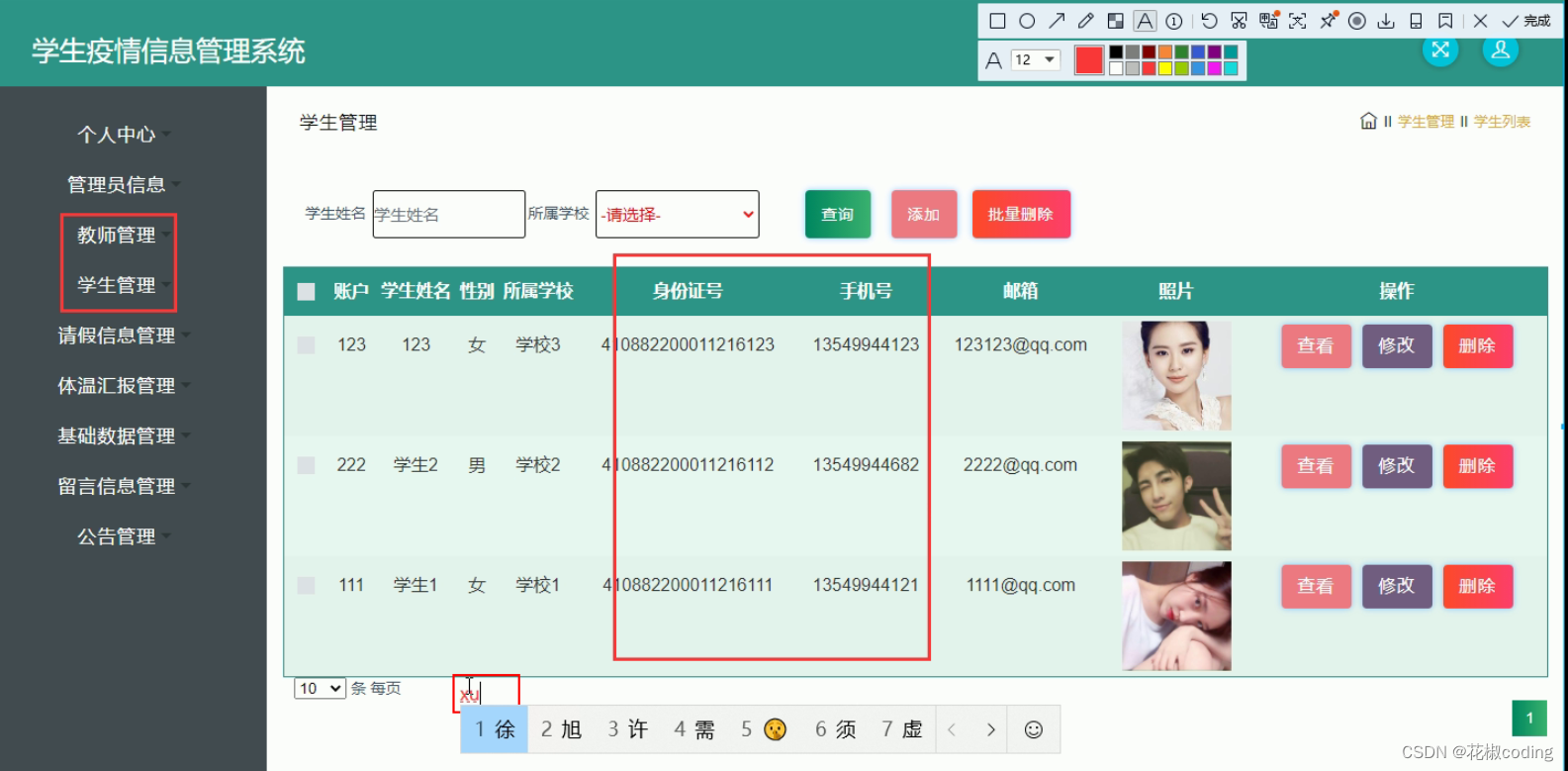This screenshot has width=1568, height=771.
Task: Focus the 学生姓名 search input
Action: (x=449, y=214)
